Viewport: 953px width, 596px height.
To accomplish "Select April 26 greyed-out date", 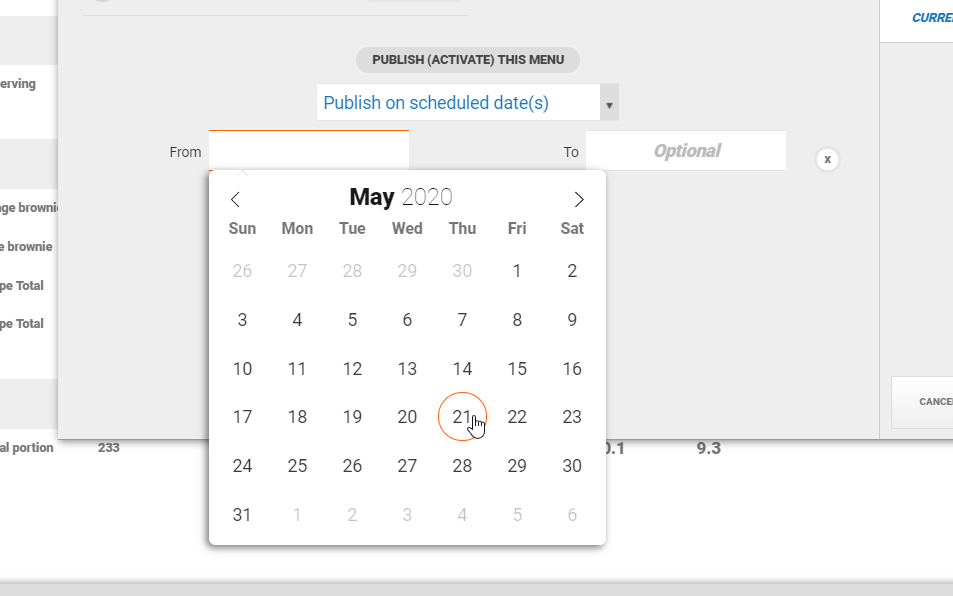I will tap(242, 271).
